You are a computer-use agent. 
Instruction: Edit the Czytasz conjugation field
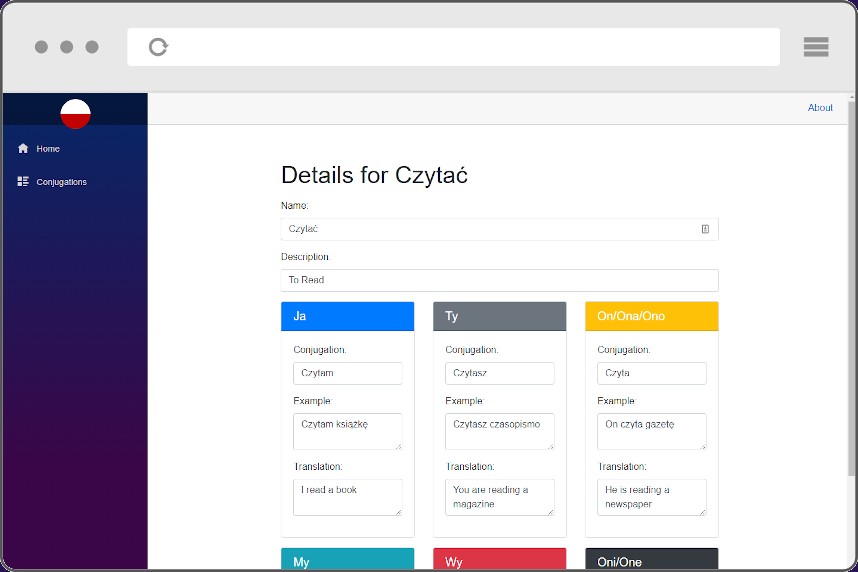[499, 373]
